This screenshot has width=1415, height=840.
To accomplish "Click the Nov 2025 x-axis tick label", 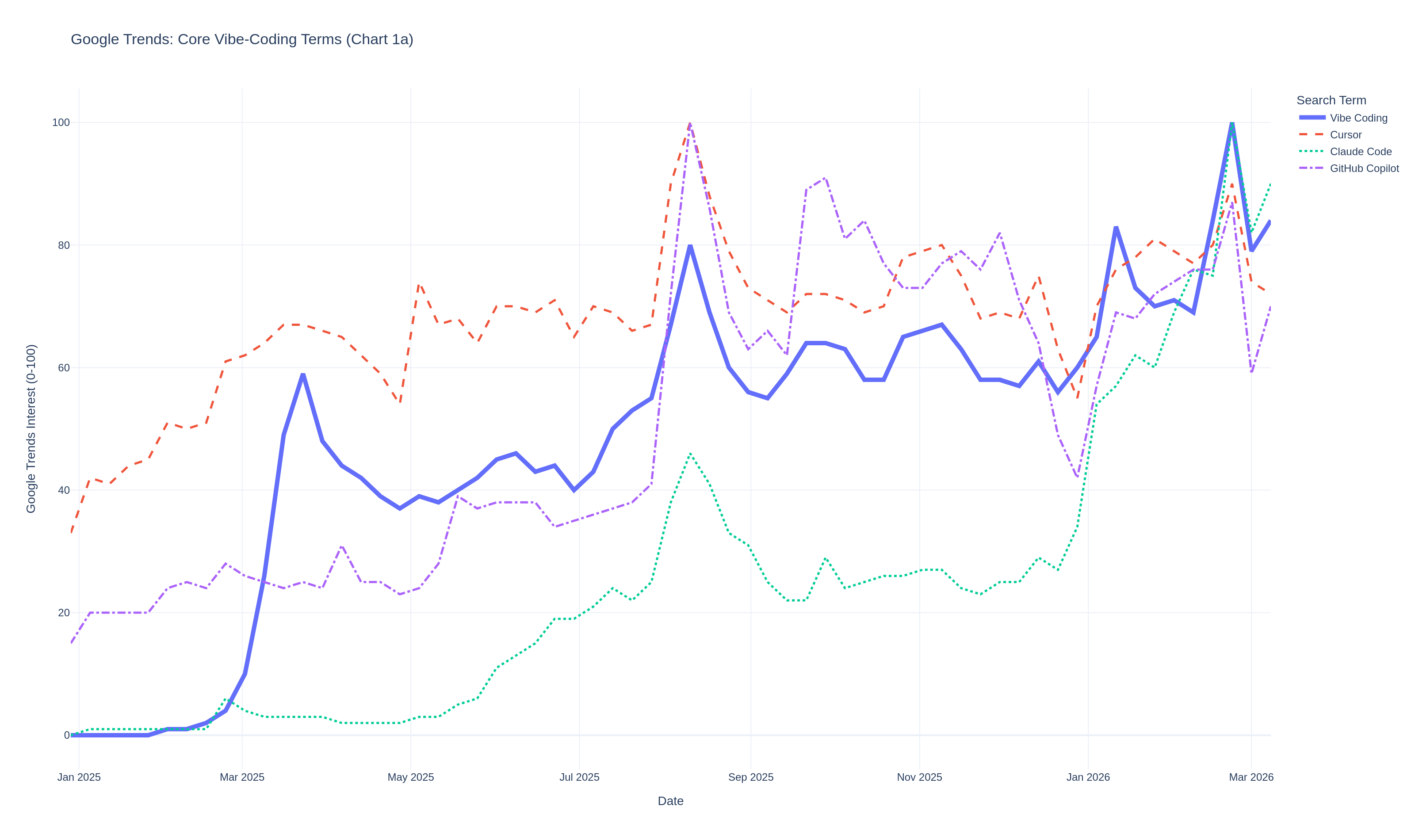I will point(919,777).
